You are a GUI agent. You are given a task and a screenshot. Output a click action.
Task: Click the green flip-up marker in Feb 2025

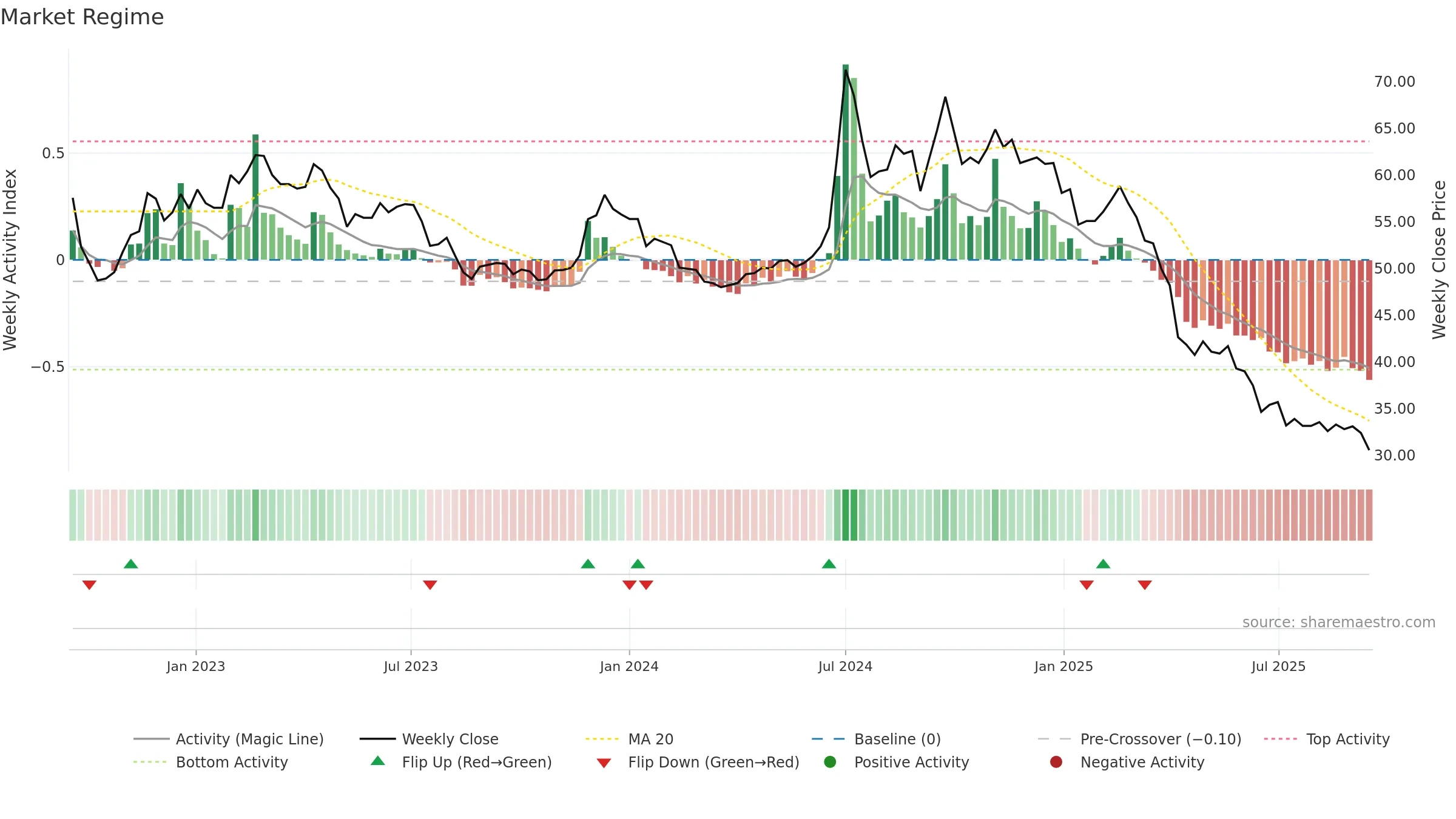click(x=1104, y=564)
